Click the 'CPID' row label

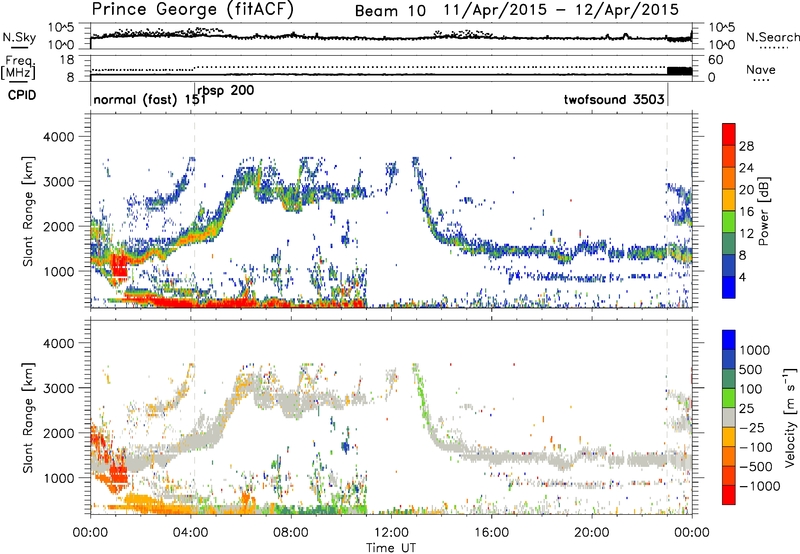coord(22,95)
